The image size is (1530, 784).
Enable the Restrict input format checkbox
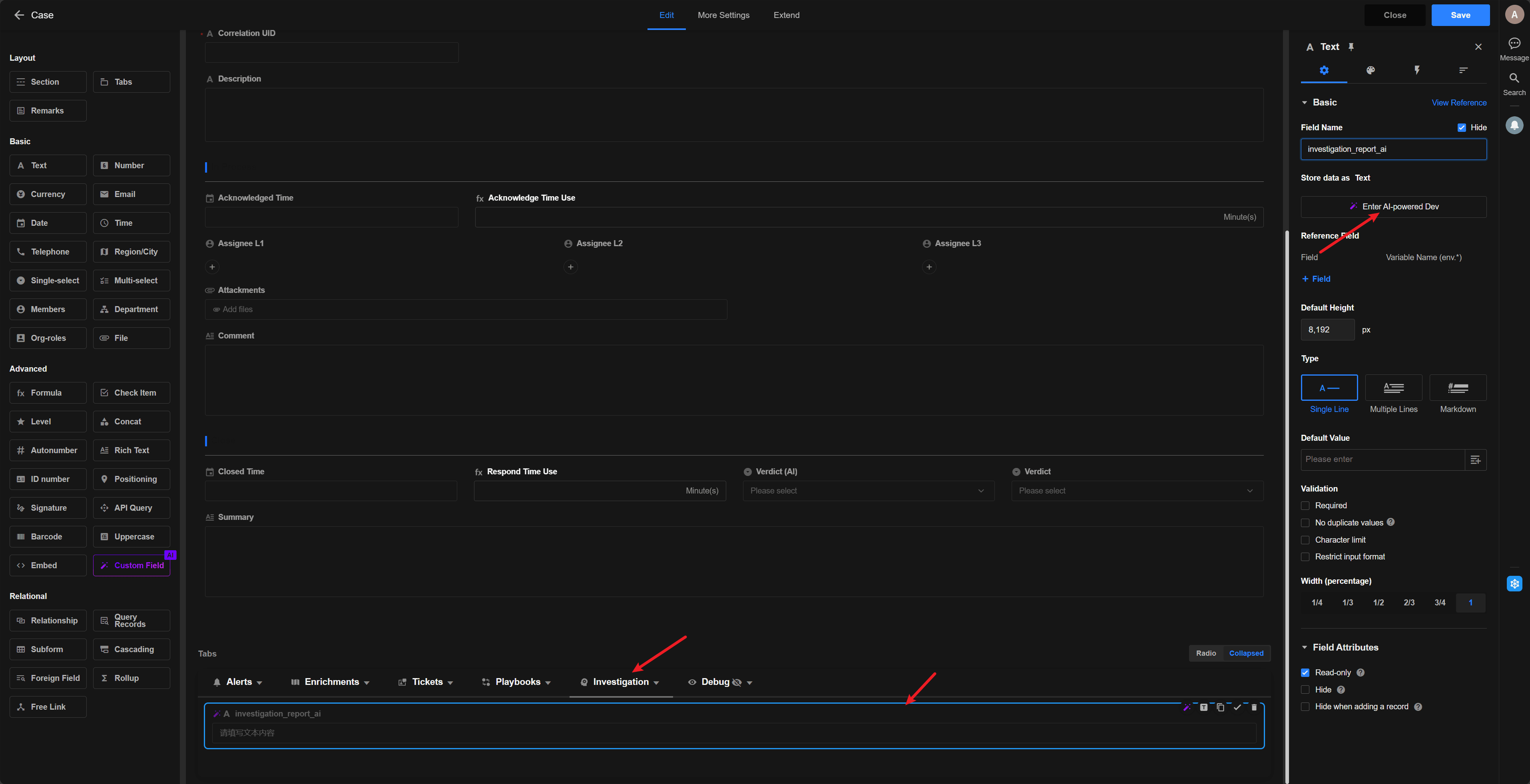[1305, 557]
